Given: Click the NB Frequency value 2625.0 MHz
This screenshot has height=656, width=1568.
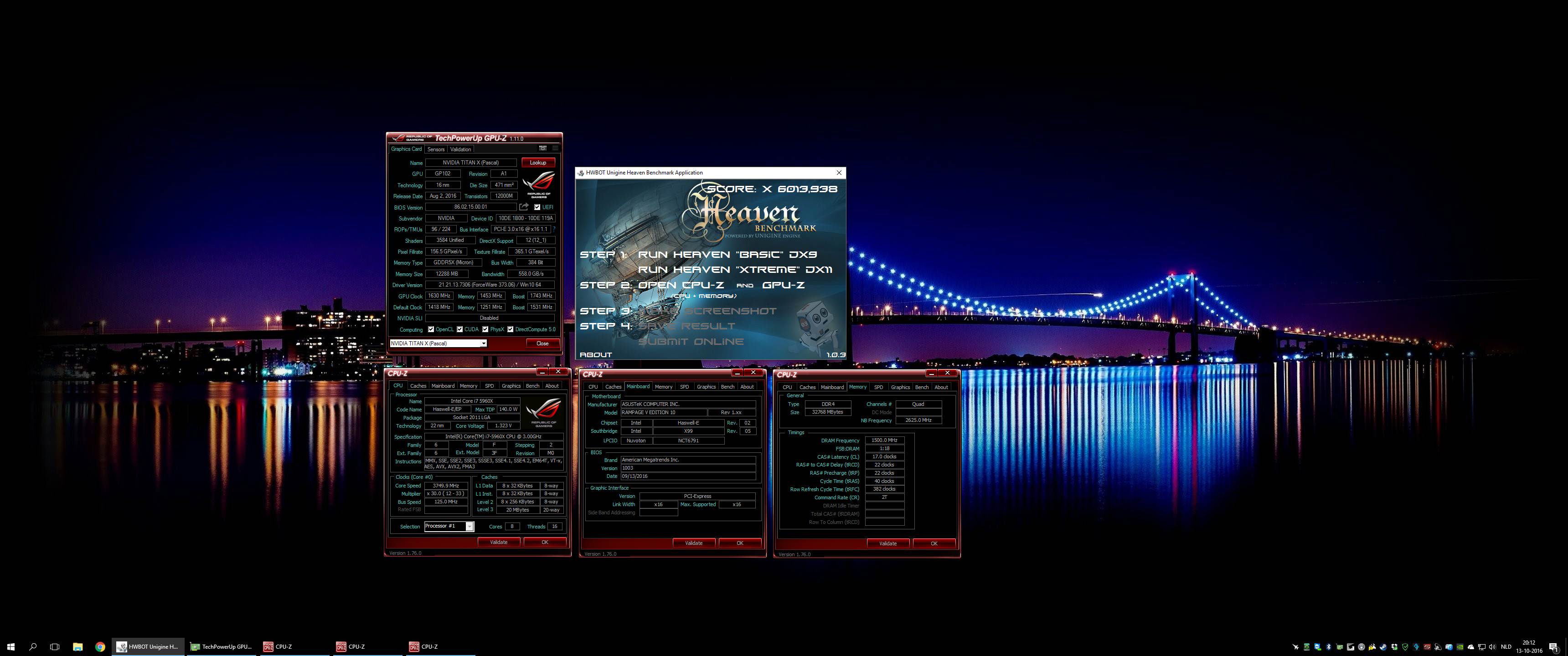Looking at the screenshot, I should pyautogui.click(x=918, y=420).
